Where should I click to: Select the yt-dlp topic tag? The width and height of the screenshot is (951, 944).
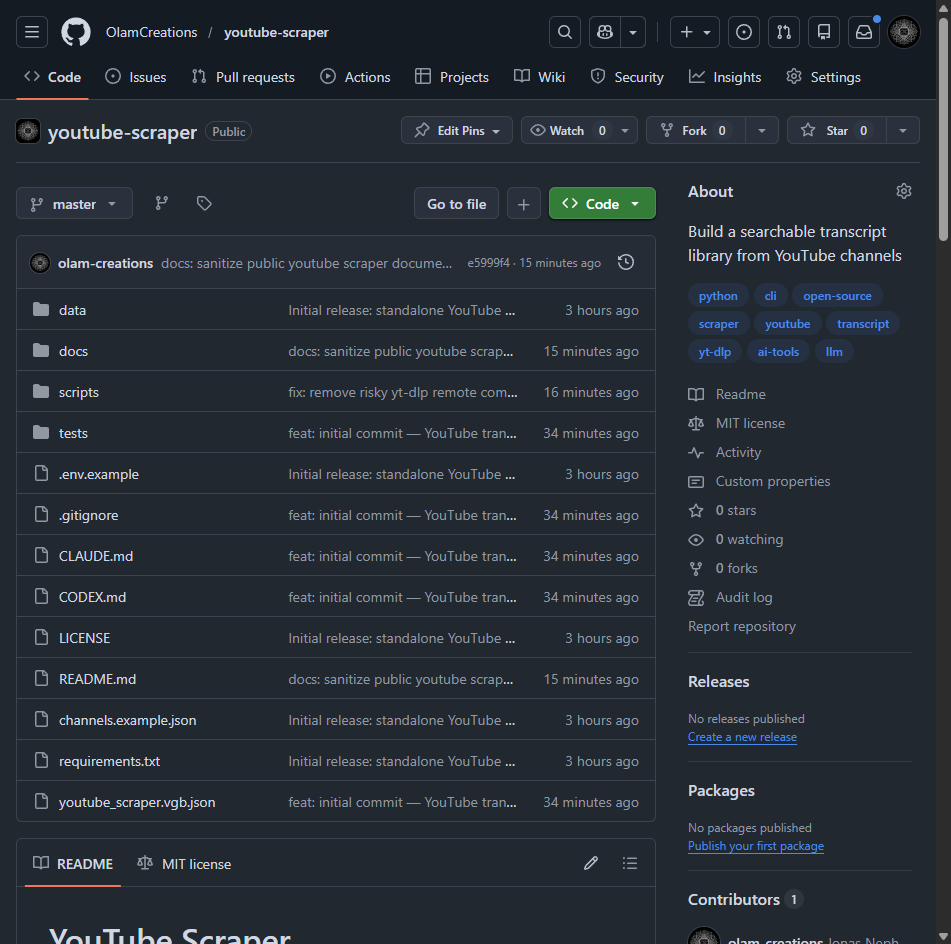(x=714, y=351)
